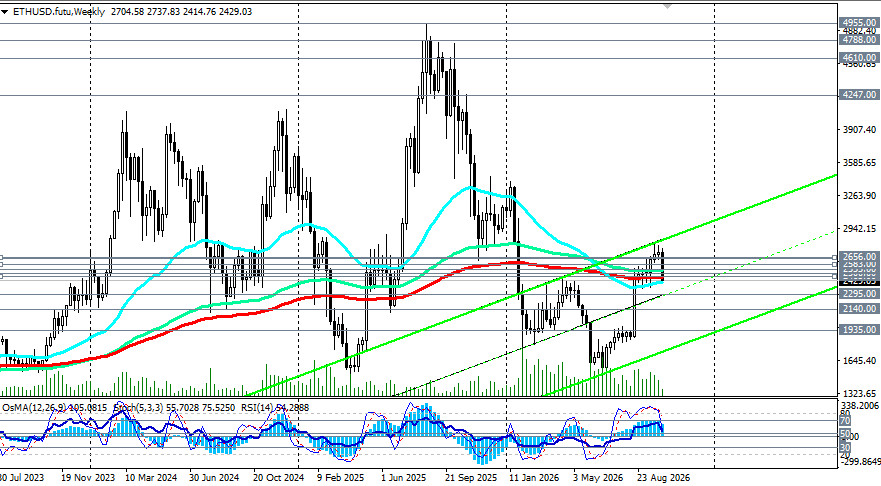881x486 pixels.
Task: Select the RSI(14) indicator label
Action: click(x=257, y=407)
